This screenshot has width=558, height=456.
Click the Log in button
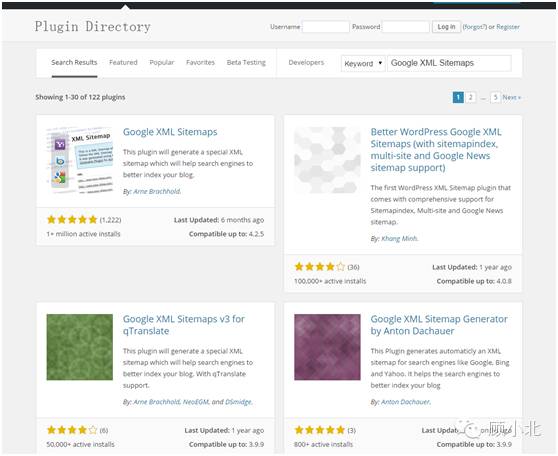[446, 27]
